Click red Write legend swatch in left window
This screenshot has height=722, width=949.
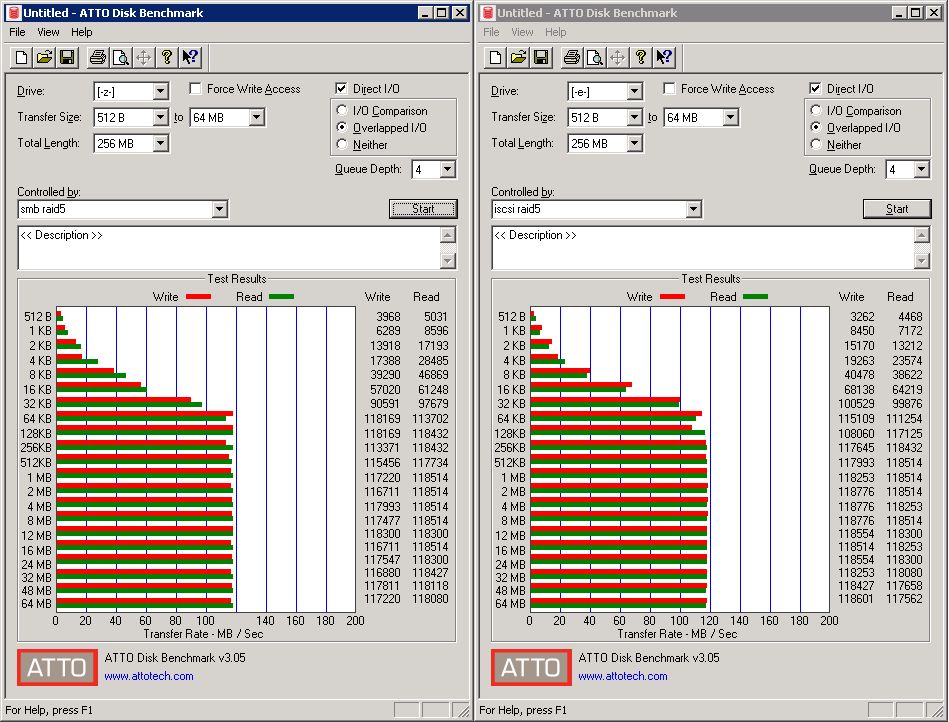[199, 297]
